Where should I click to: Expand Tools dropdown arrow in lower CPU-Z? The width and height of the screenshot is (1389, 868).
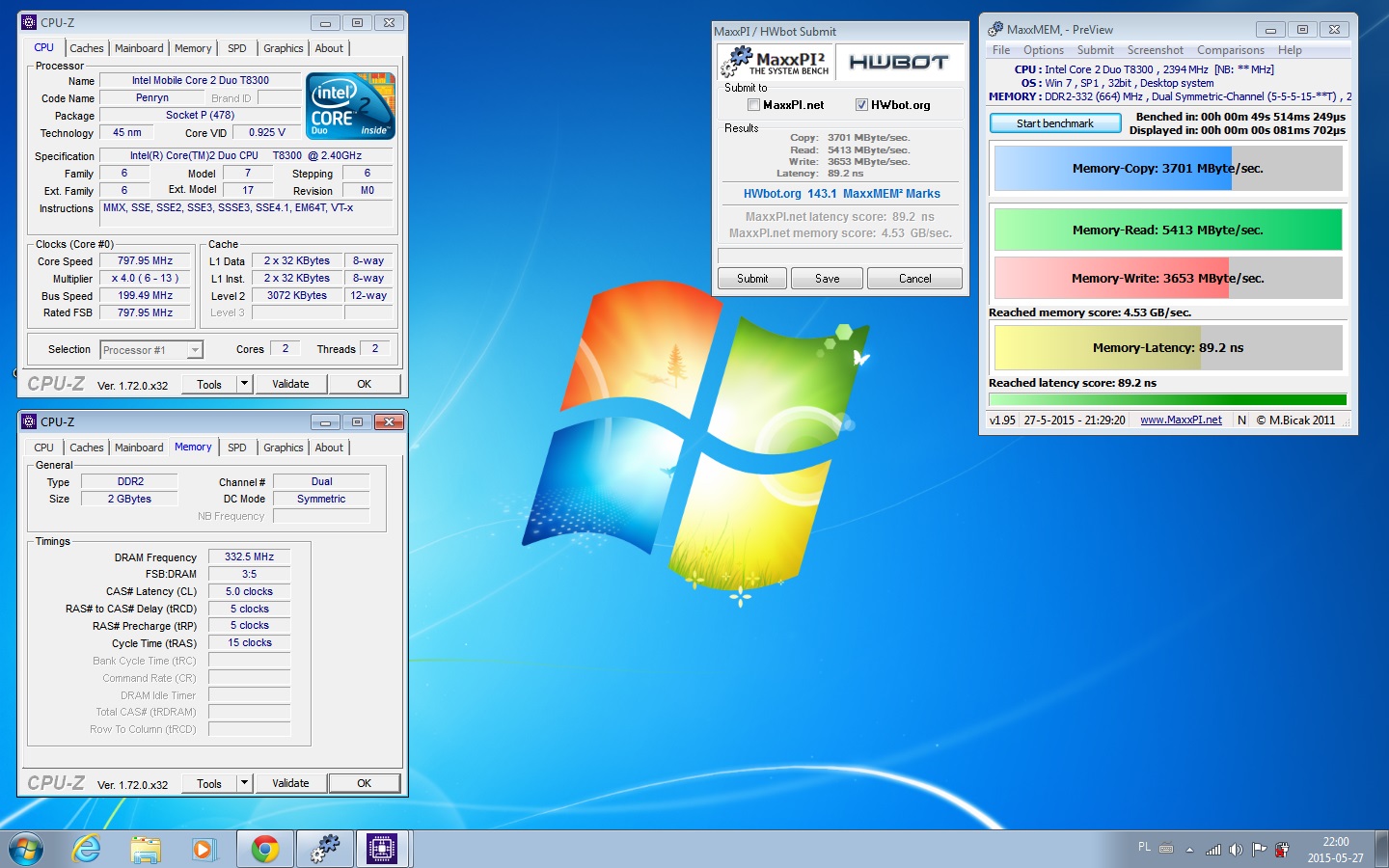245,783
